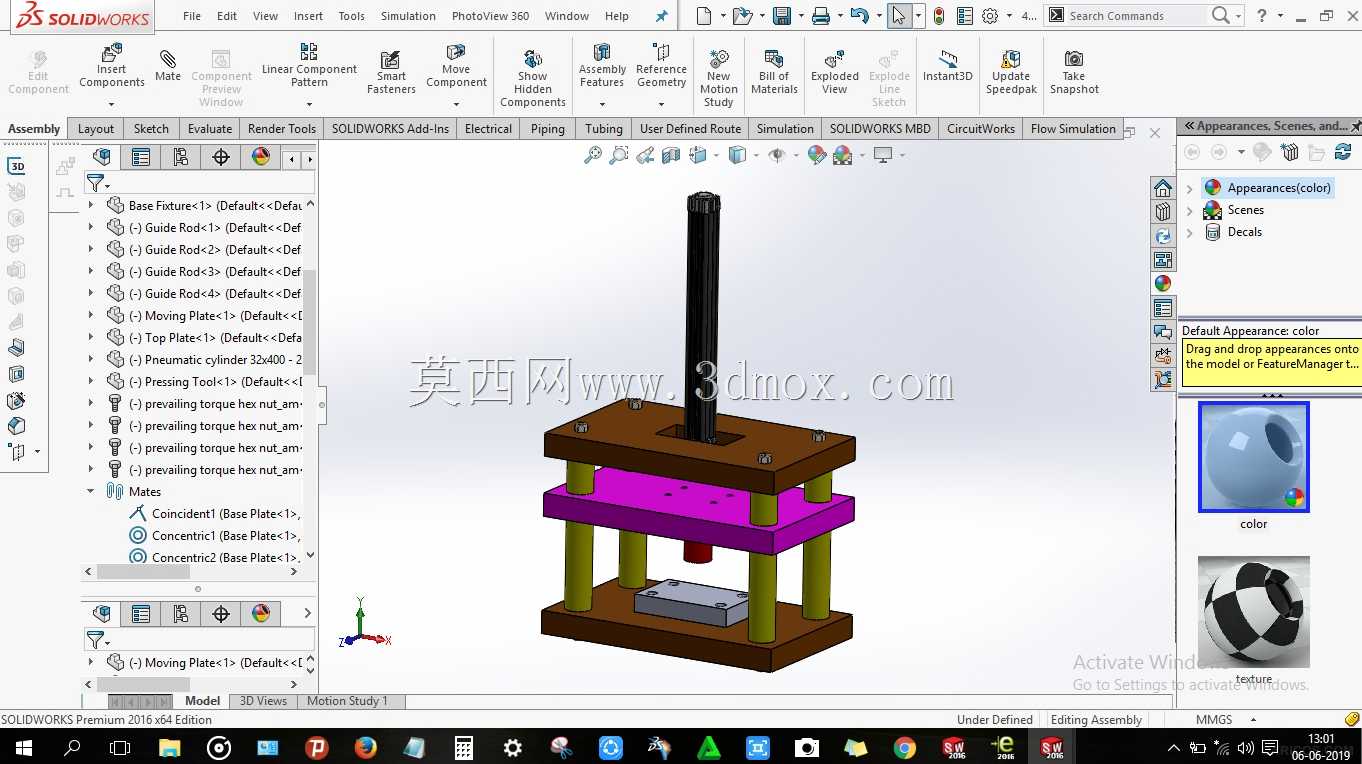
Task: Expand Guide Rod<1> tree node
Action: pyautogui.click(x=91, y=227)
